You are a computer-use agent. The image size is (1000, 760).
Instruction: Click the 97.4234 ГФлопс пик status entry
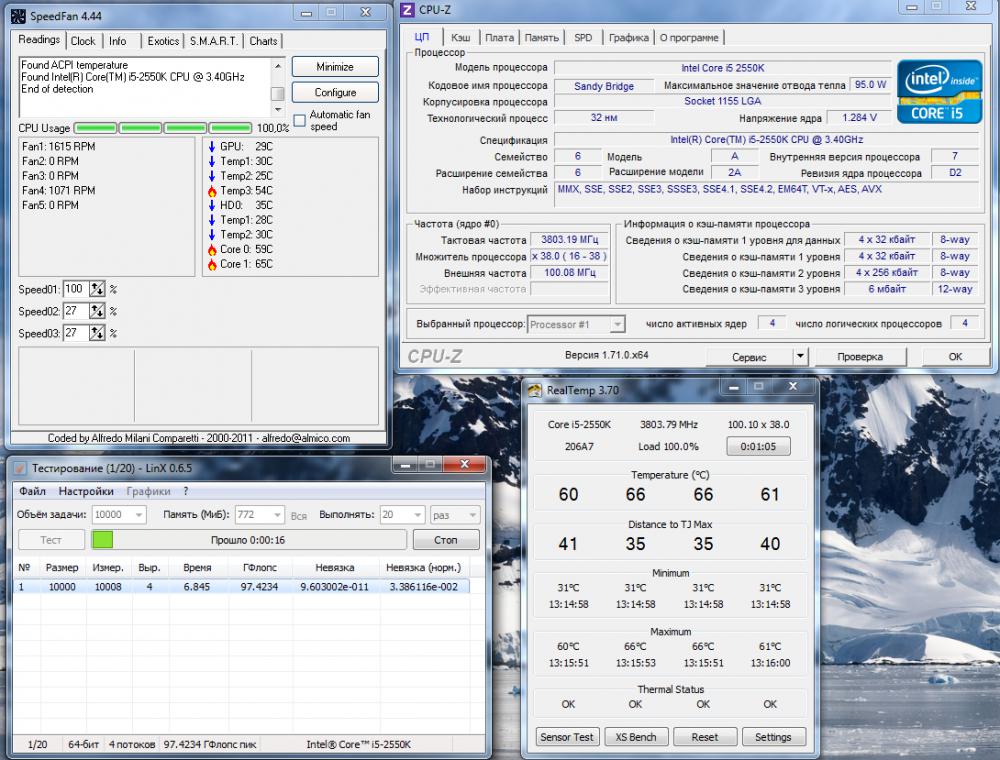[x=210, y=744]
